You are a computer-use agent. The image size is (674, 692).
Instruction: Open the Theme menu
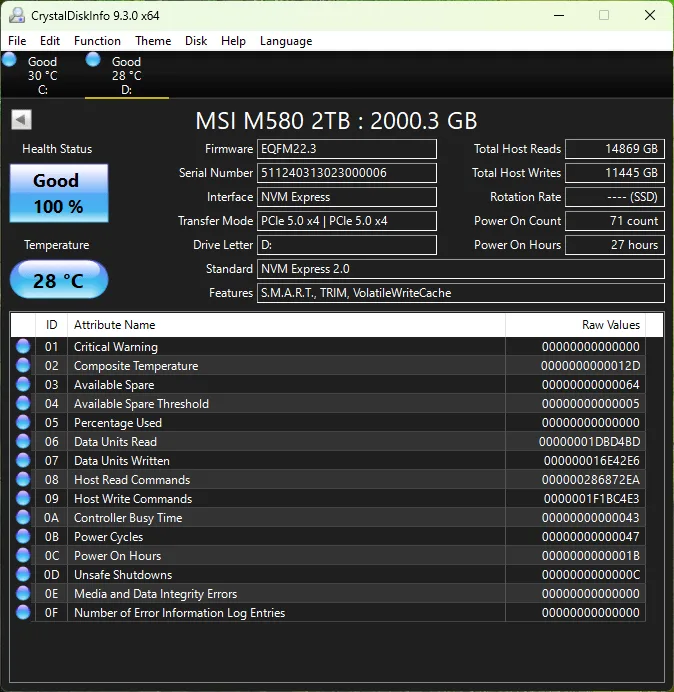coord(153,41)
